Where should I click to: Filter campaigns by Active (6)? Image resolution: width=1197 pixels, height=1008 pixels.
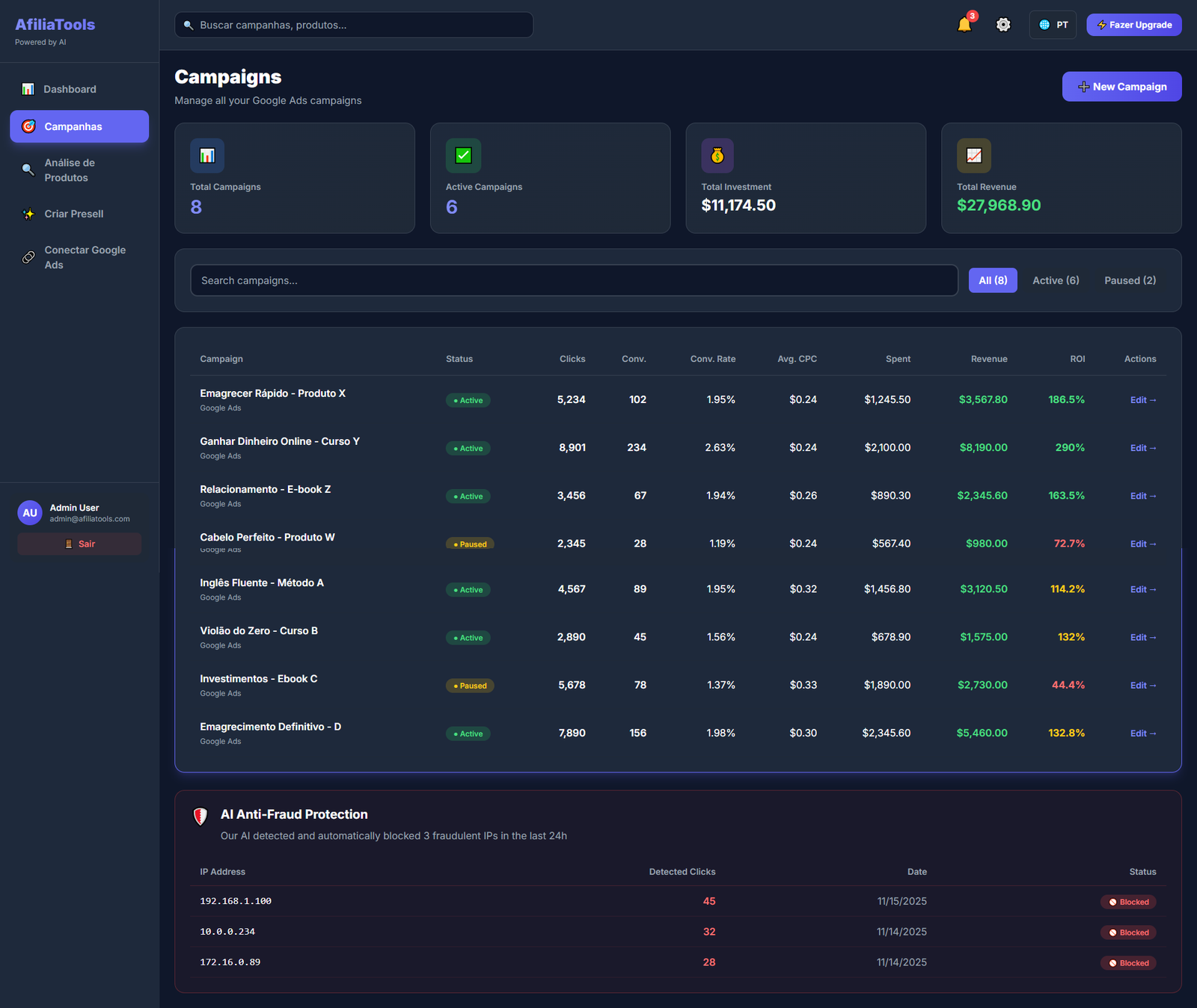tap(1056, 280)
